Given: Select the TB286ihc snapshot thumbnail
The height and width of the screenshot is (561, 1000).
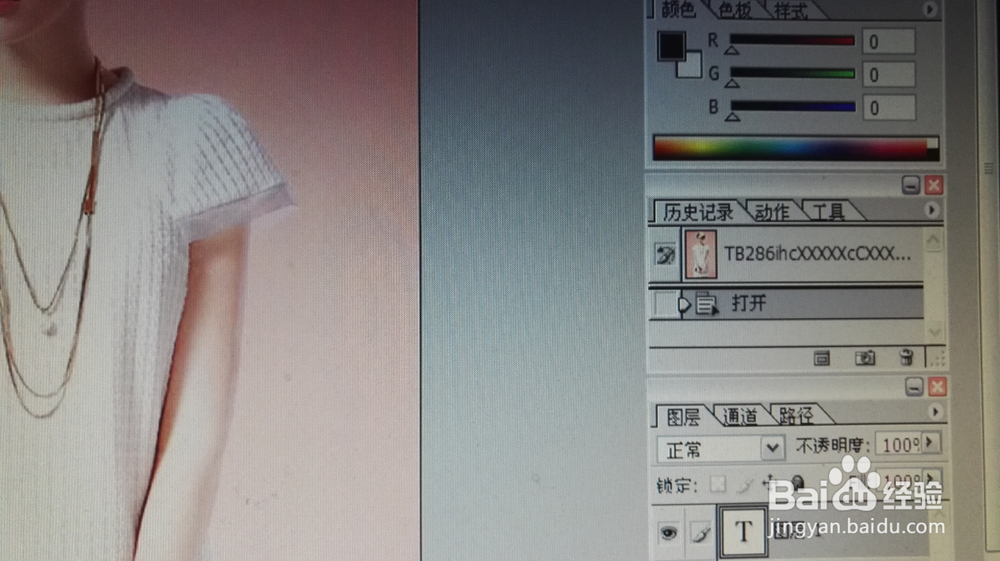Looking at the screenshot, I should click(x=701, y=255).
